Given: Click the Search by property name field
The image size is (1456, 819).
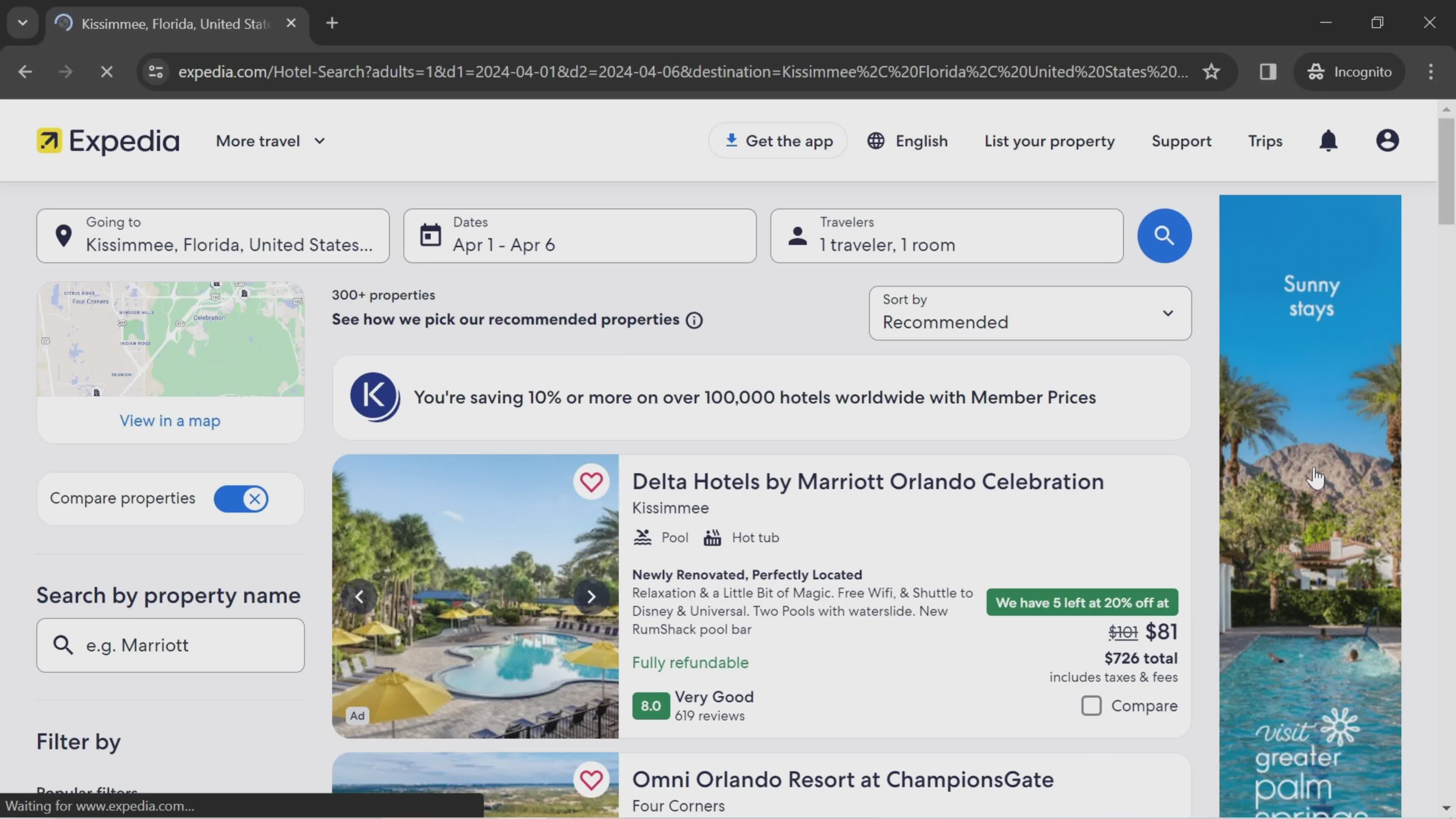Looking at the screenshot, I should [x=170, y=645].
